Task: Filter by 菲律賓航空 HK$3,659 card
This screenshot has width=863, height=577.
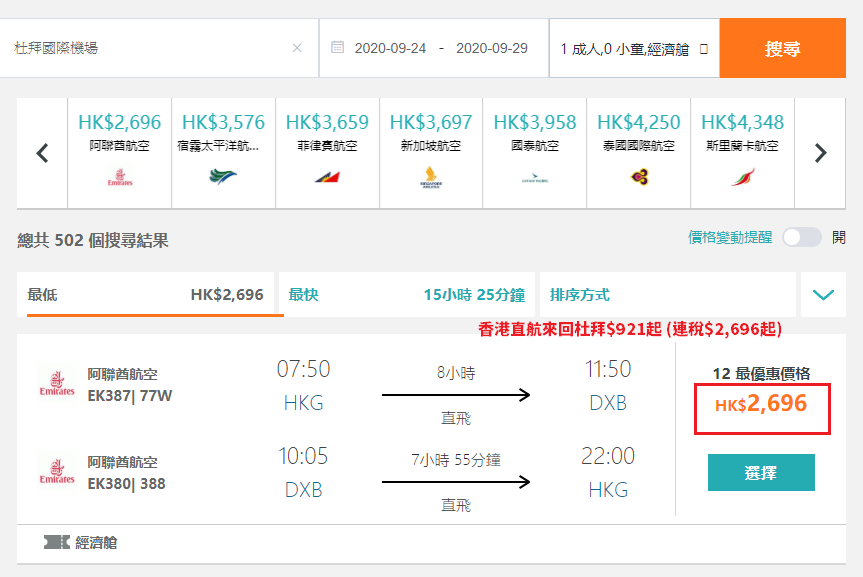Action: click(x=327, y=153)
